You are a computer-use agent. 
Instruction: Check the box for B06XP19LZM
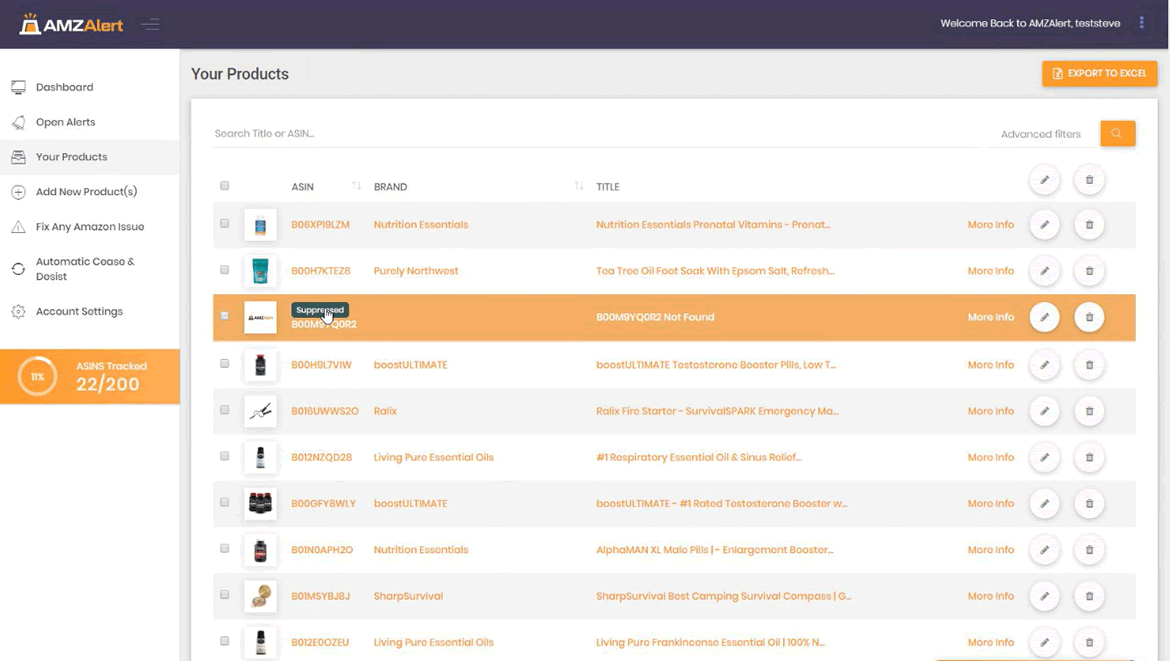coord(225,224)
